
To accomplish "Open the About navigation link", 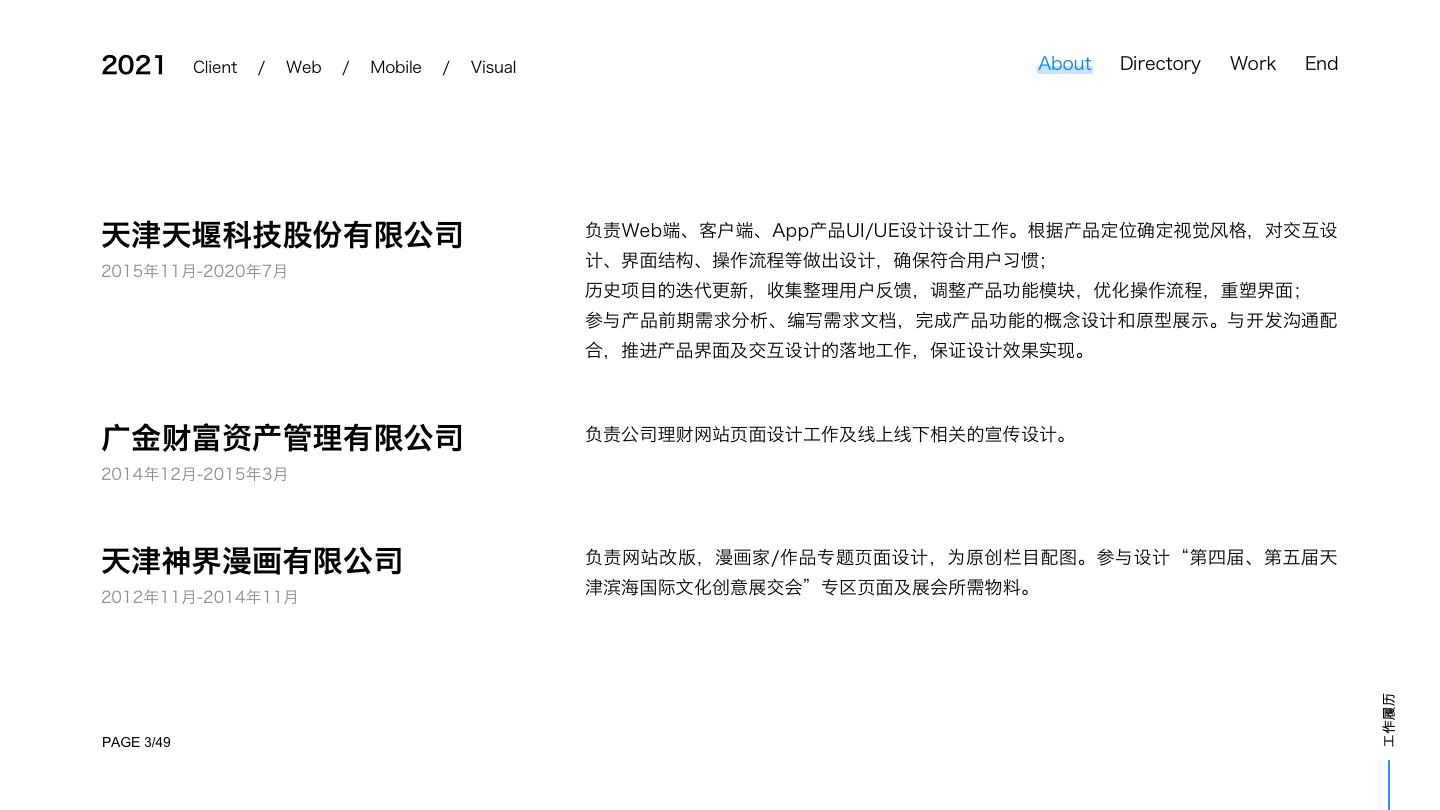I will tap(1065, 63).
